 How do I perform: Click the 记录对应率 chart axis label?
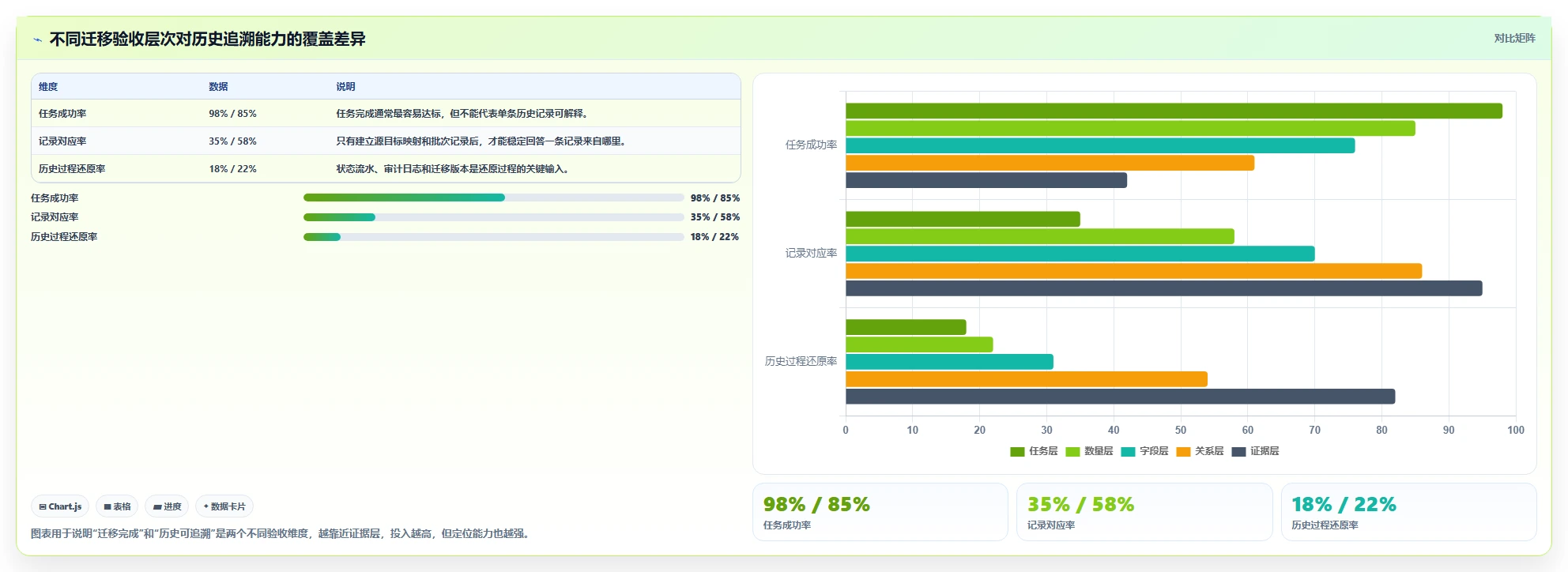pyautogui.click(x=811, y=254)
